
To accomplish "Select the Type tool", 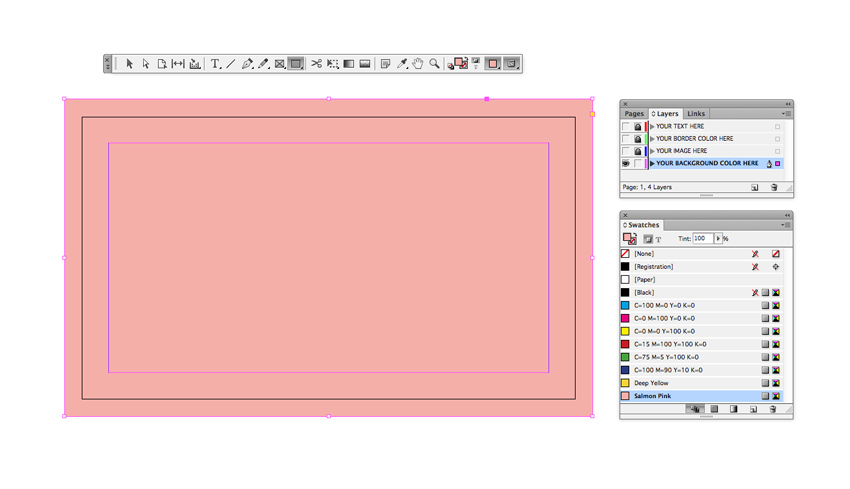I will pos(215,64).
